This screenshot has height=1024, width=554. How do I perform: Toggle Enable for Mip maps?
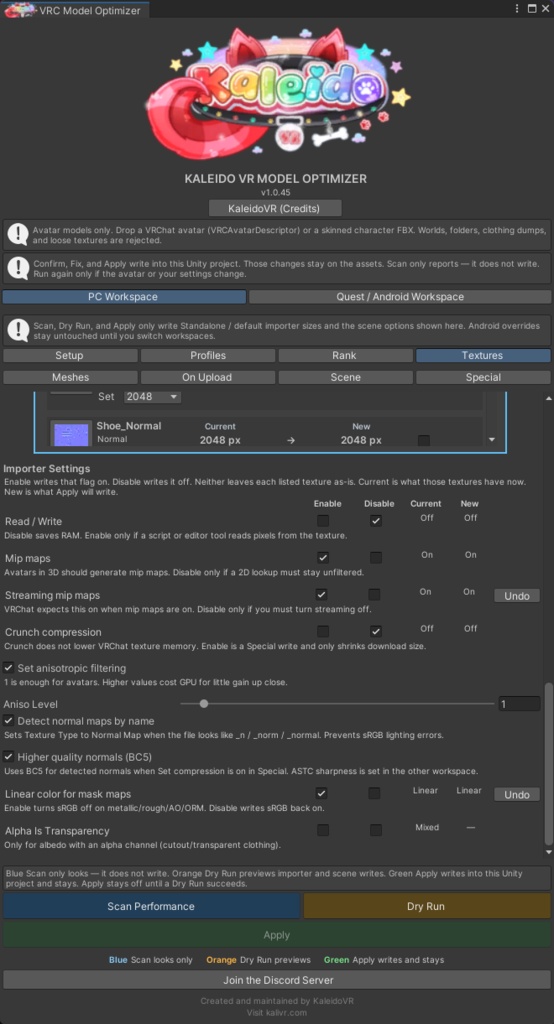(323, 558)
